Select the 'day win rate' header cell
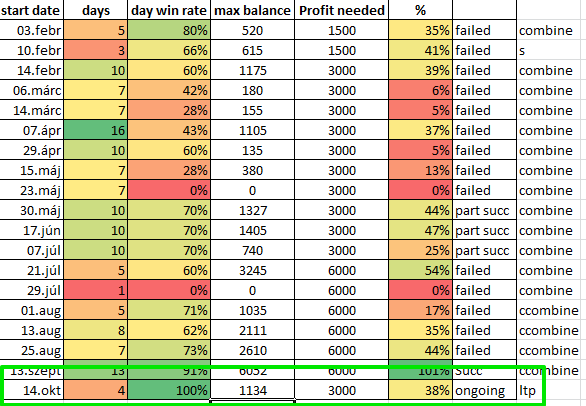The width and height of the screenshot is (586, 406). coord(169,10)
